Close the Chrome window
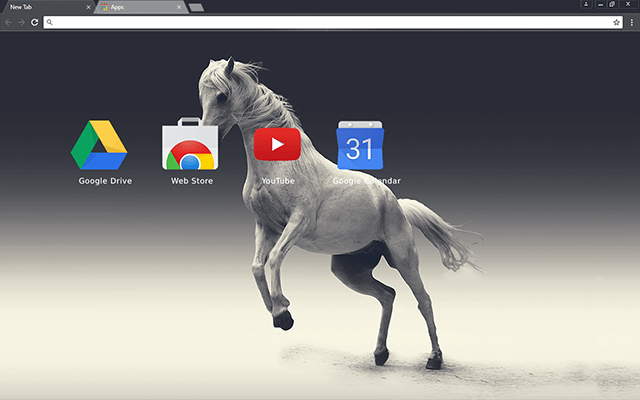 628,4
